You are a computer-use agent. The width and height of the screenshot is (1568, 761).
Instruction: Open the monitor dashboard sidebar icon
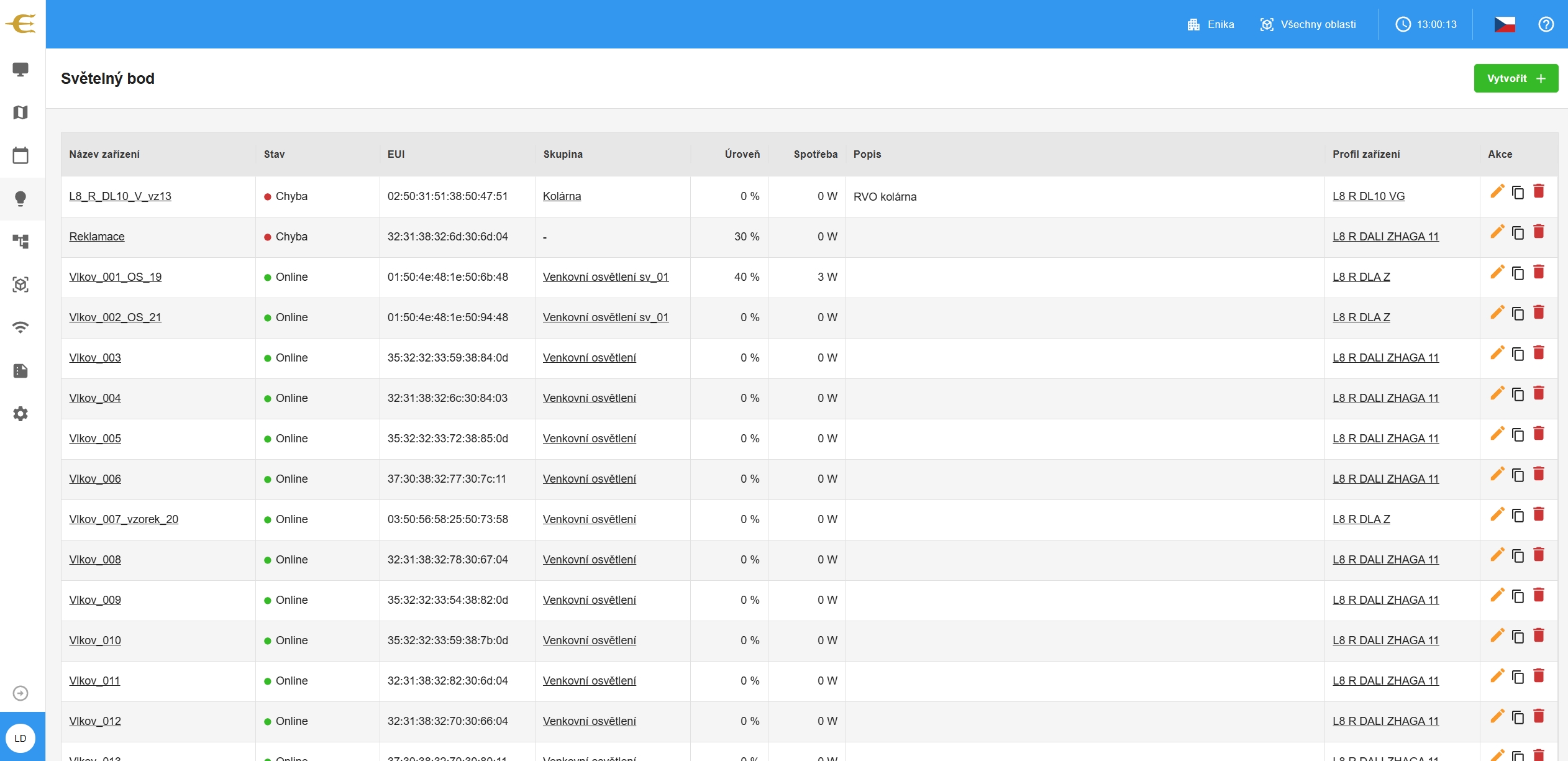click(x=21, y=70)
